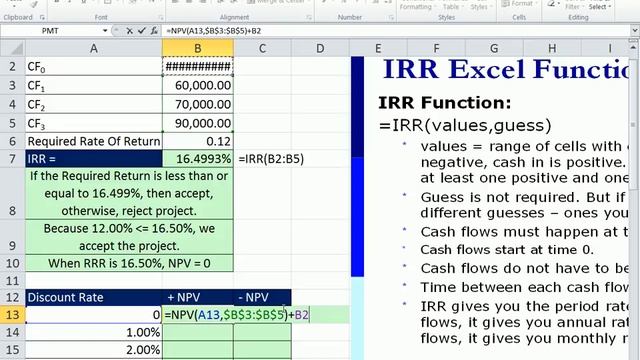Select column G header
Screen dimensions: 640x360
(494, 48)
